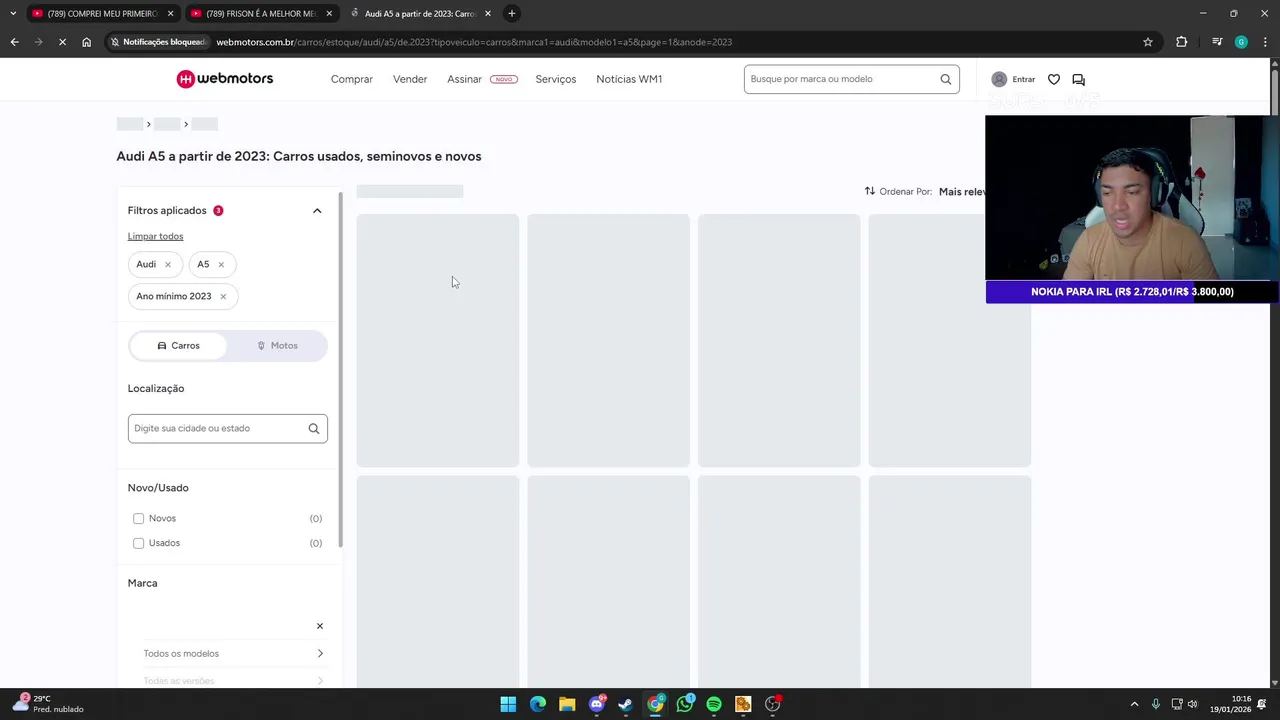Open WhatsApp from the taskbar

pos(685,704)
